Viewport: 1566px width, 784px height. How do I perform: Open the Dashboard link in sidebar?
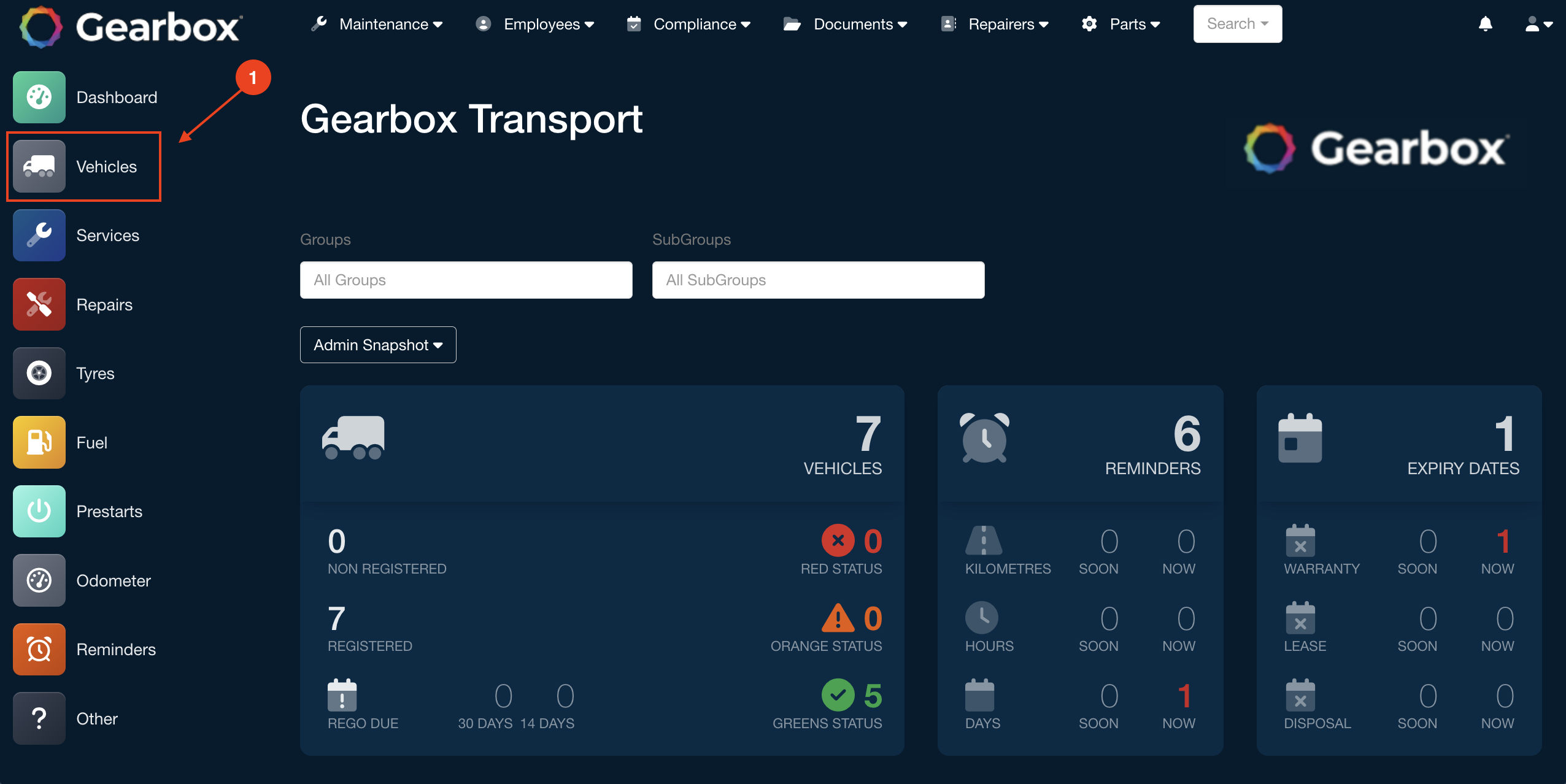[x=117, y=97]
